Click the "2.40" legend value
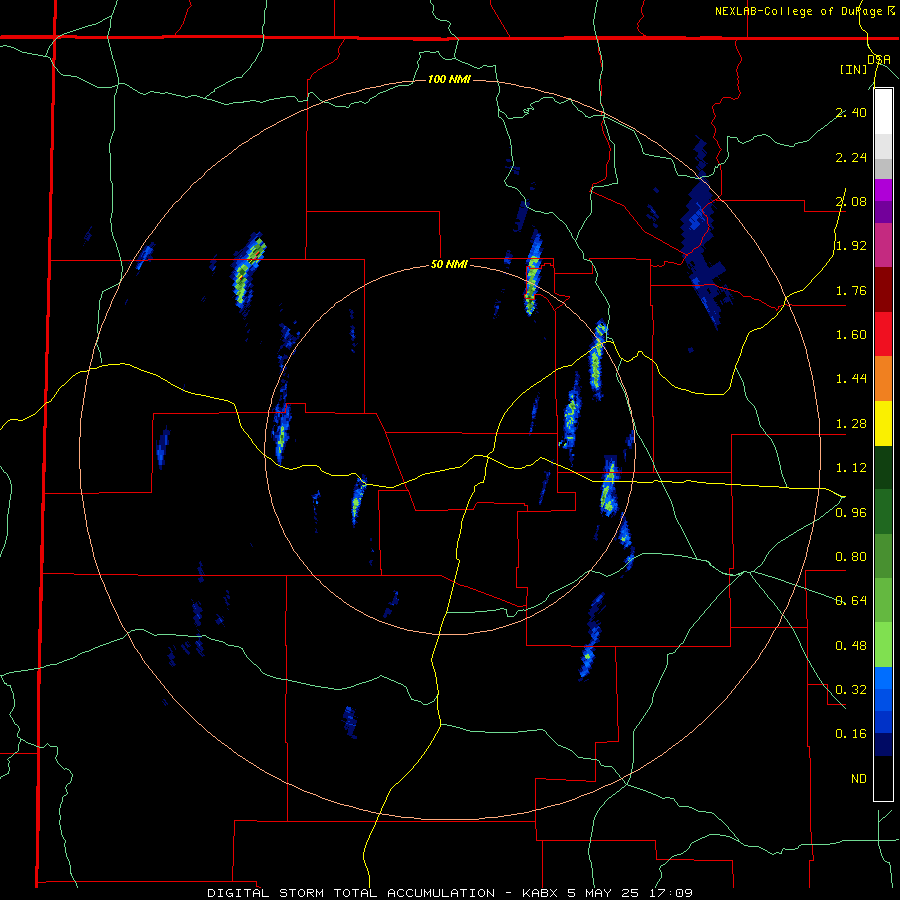This screenshot has width=900, height=900. coord(851,112)
